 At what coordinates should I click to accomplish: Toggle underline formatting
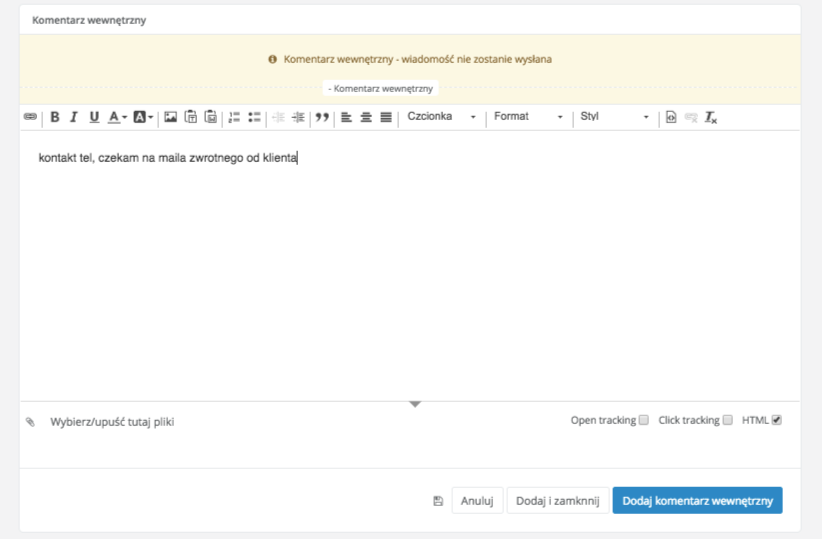94,117
